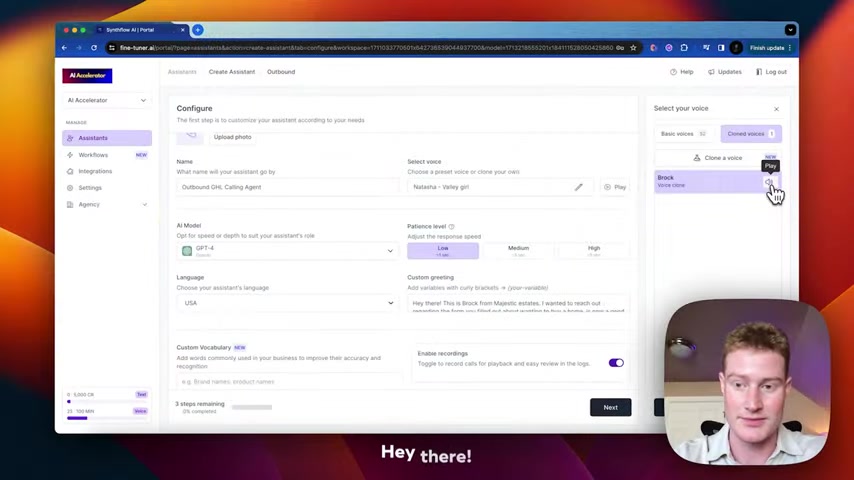Expand the Agency sidebar section
Viewport: 854px width, 480px height.
pos(107,204)
